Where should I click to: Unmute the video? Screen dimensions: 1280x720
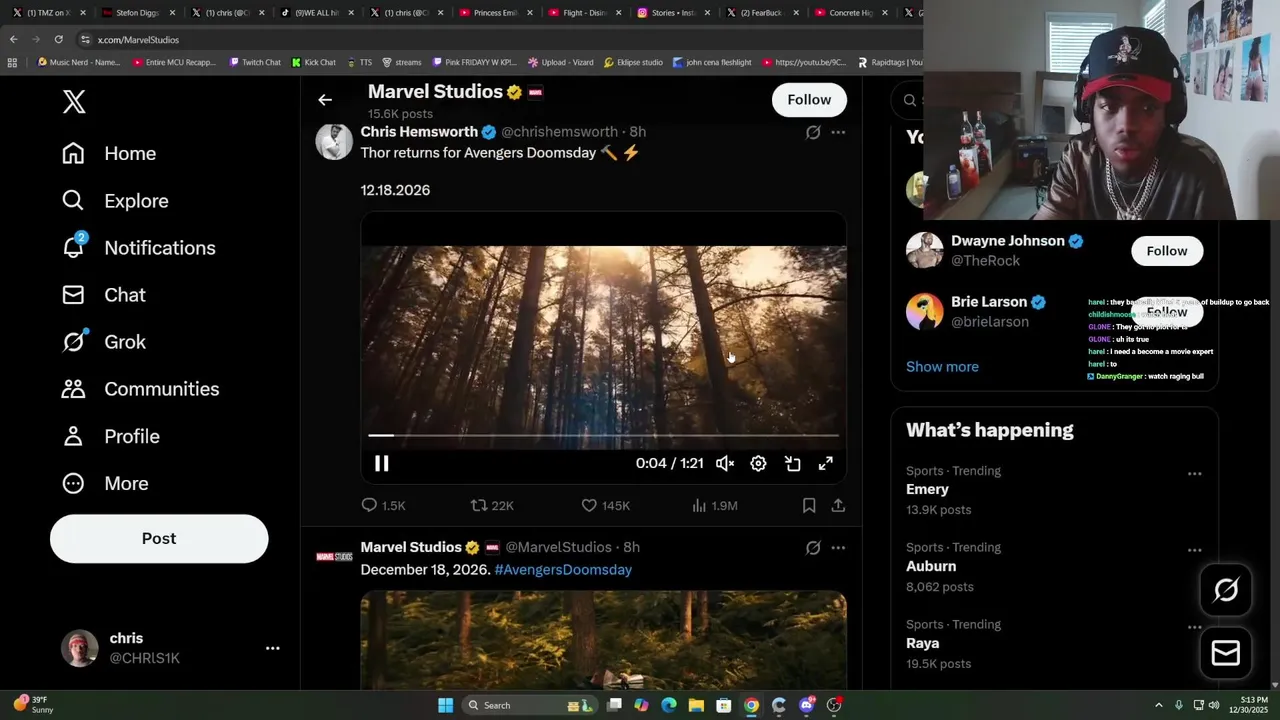(725, 463)
